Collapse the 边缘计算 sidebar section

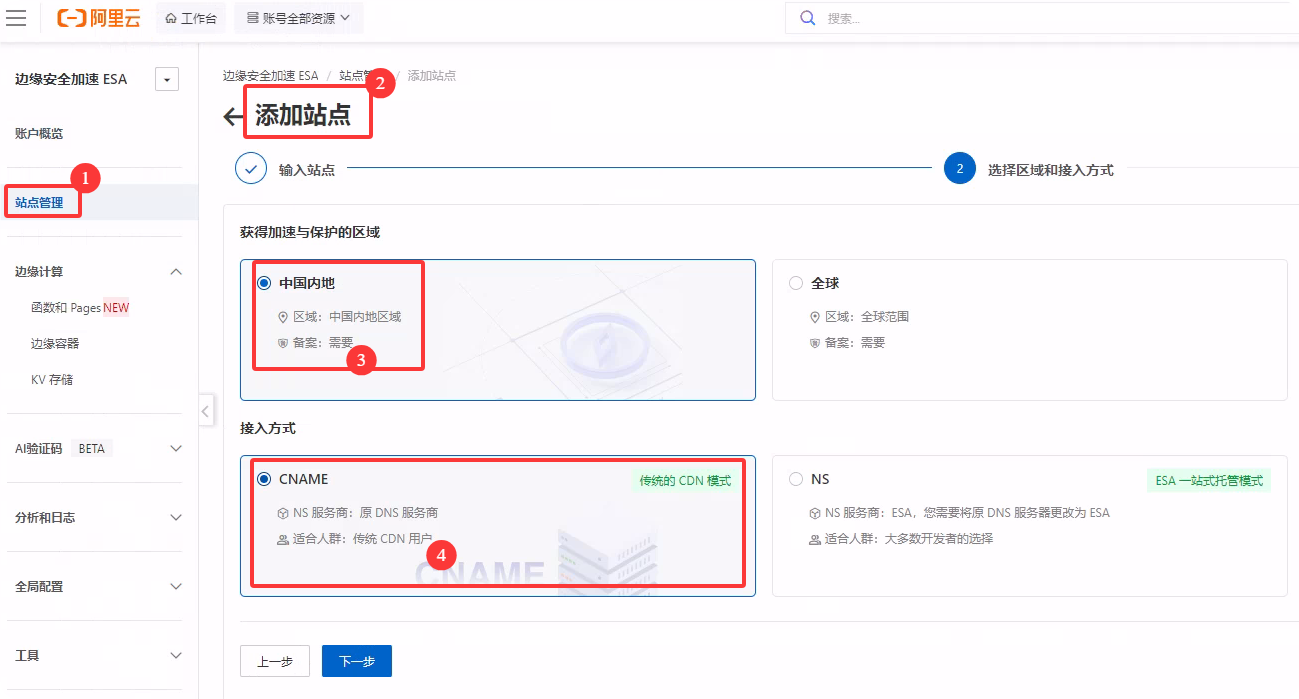pos(176,272)
